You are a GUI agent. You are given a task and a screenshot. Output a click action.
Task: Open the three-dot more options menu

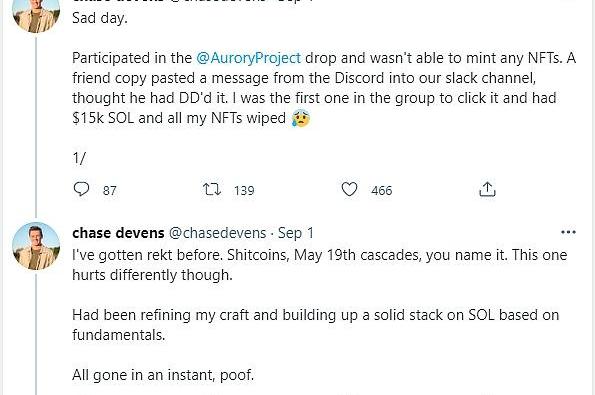(x=568, y=232)
